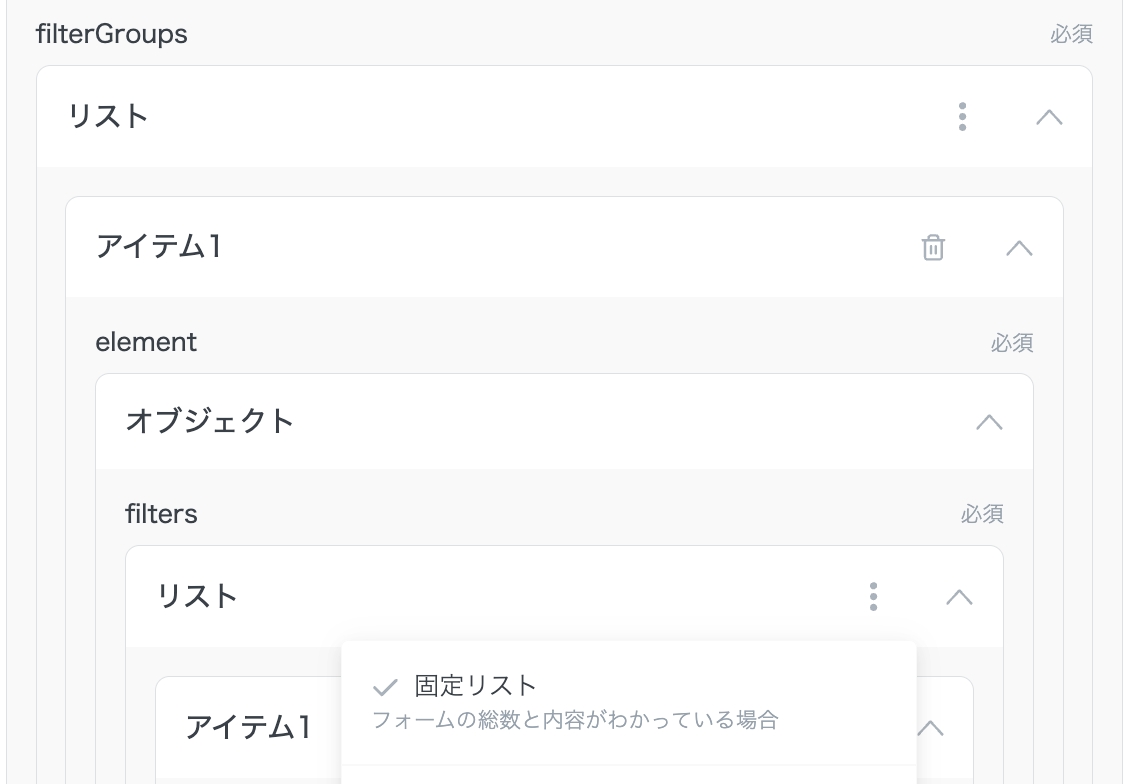Click the リスト title under filterGroups

pyautogui.click(x=108, y=116)
